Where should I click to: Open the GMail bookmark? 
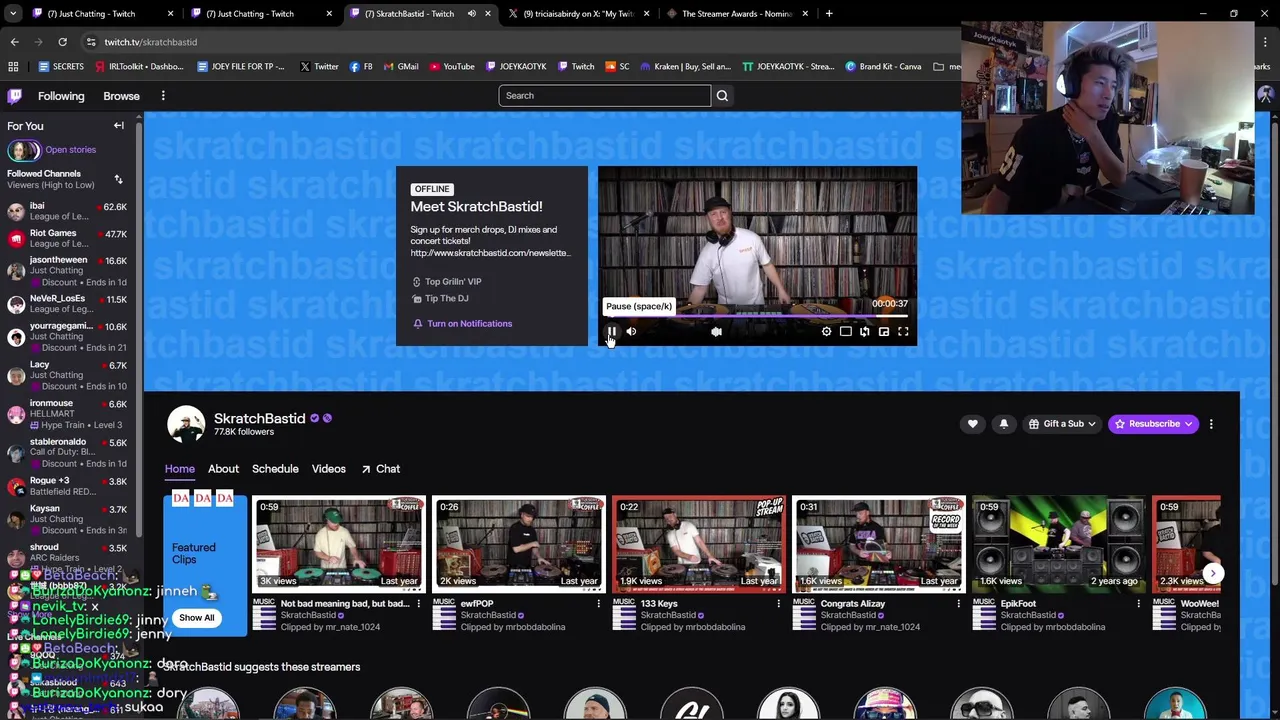click(400, 67)
